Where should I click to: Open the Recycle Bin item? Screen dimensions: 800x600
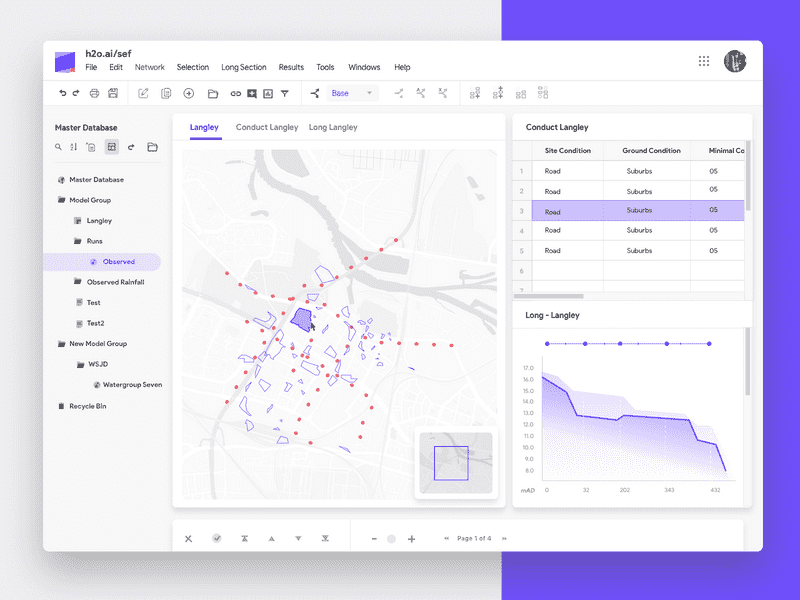point(87,406)
